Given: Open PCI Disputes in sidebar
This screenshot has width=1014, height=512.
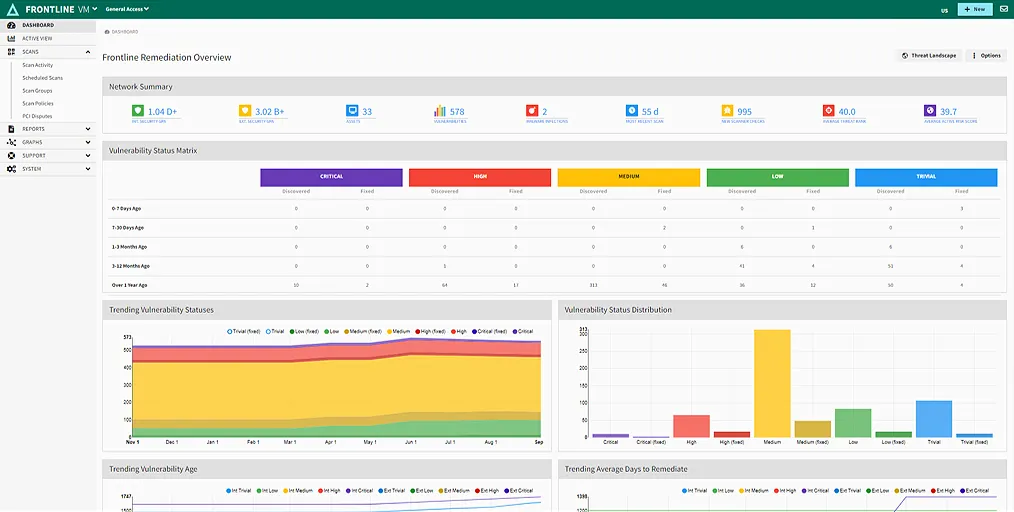Looking at the screenshot, I should (x=37, y=116).
